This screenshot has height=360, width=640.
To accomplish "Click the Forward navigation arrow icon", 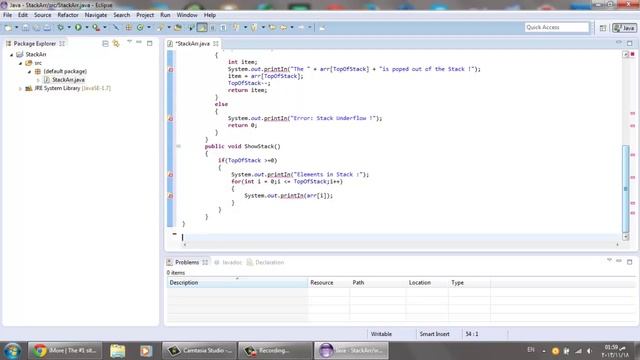I will [x=301, y=27].
